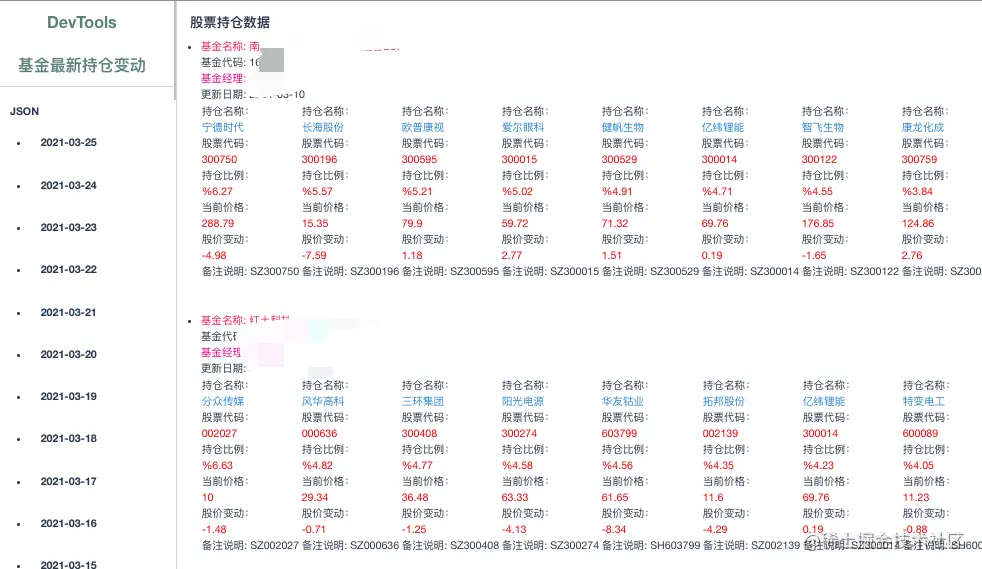Image resolution: width=982 pixels, height=569 pixels.
Task: Open the 2021-03-17 entry
Action: 69,481
